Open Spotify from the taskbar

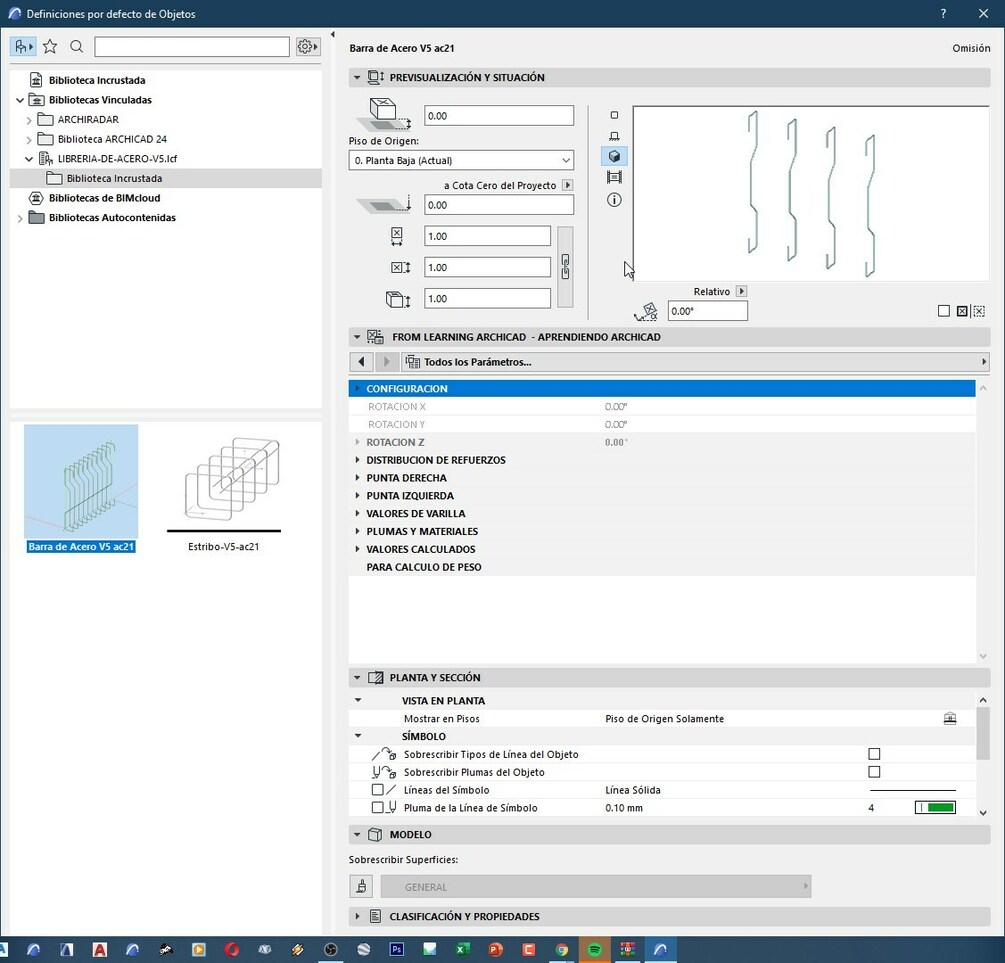pyautogui.click(x=595, y=950)
